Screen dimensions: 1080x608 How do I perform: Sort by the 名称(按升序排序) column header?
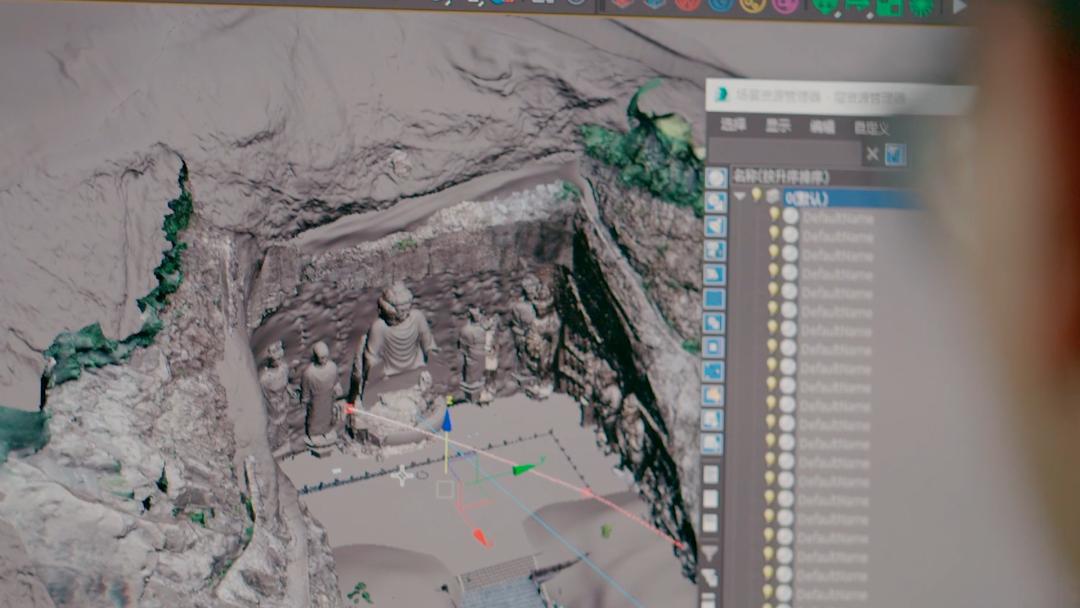click(782, 176)
